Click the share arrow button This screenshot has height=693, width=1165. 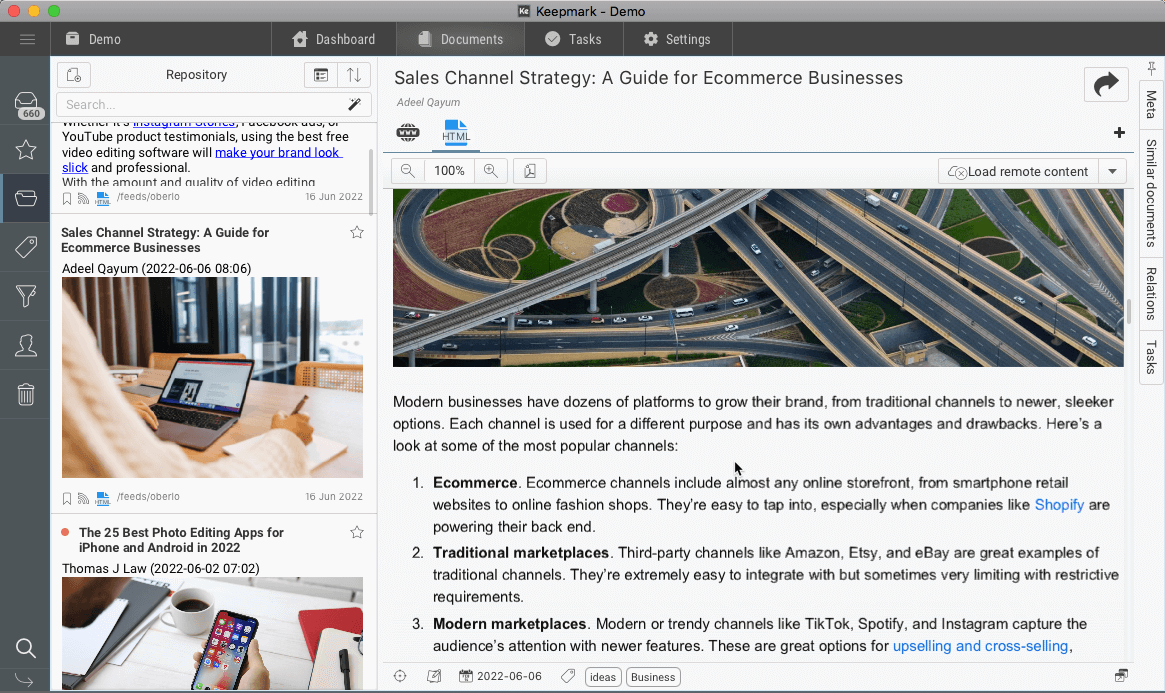tap(1106, 85)
